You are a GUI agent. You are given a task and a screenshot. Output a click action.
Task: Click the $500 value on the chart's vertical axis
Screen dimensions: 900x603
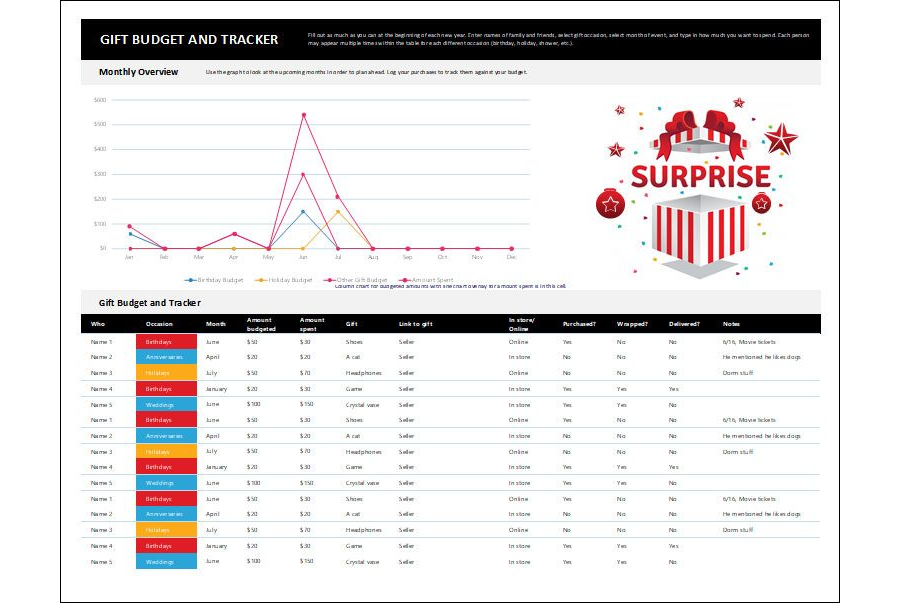[100, 125]
